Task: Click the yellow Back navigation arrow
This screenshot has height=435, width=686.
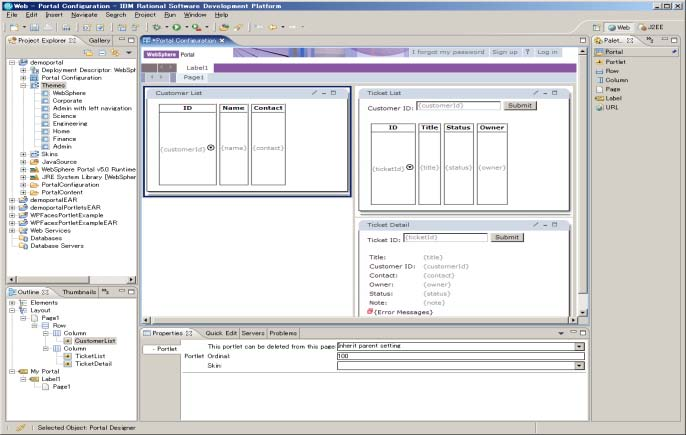Action: 273,28
